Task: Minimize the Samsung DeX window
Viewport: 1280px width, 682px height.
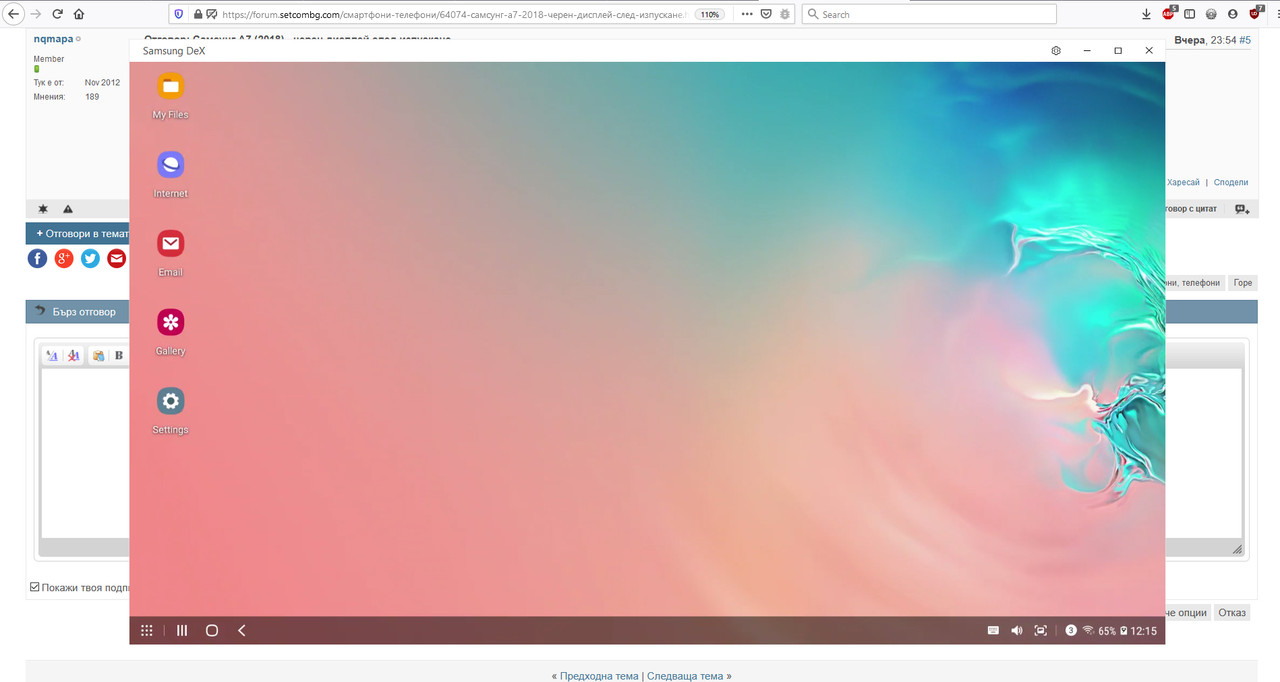Action: pyautogui.click(x=1087, y=50)
